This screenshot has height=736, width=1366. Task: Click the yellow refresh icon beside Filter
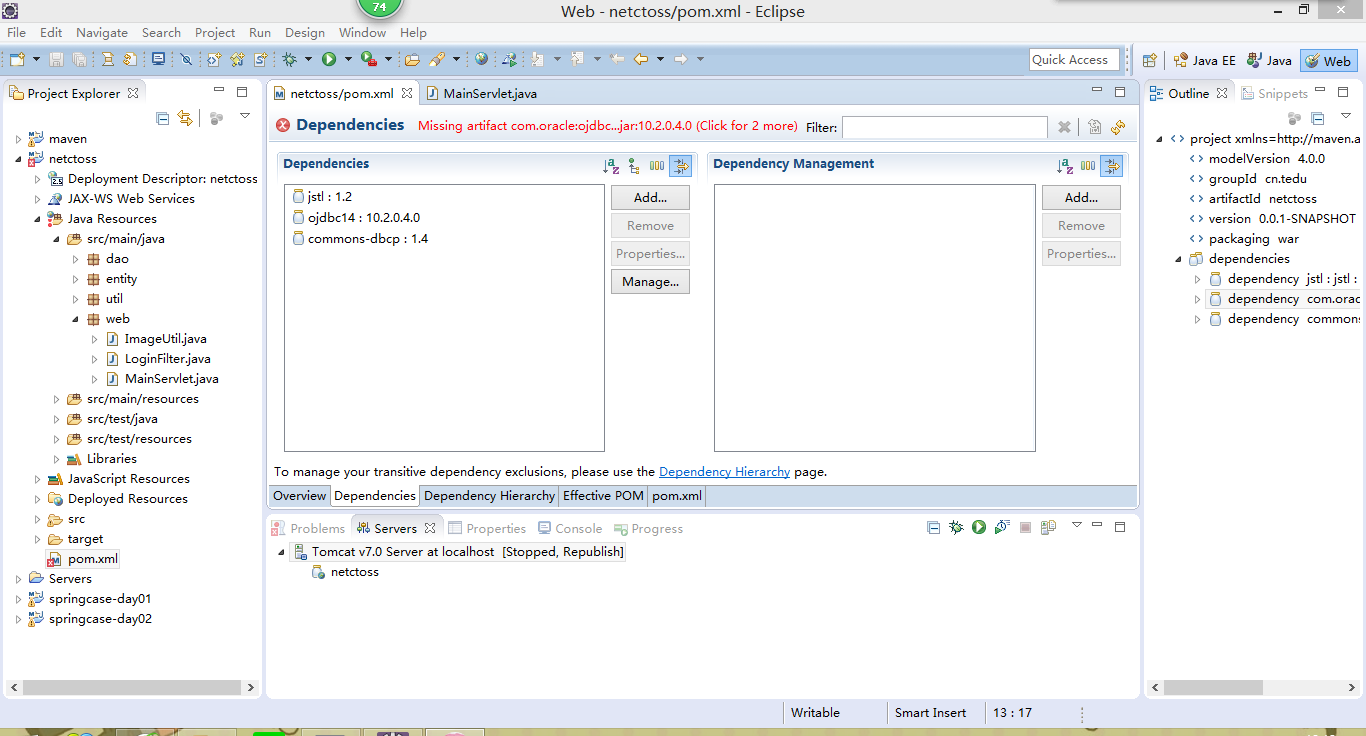[1118, 127]
